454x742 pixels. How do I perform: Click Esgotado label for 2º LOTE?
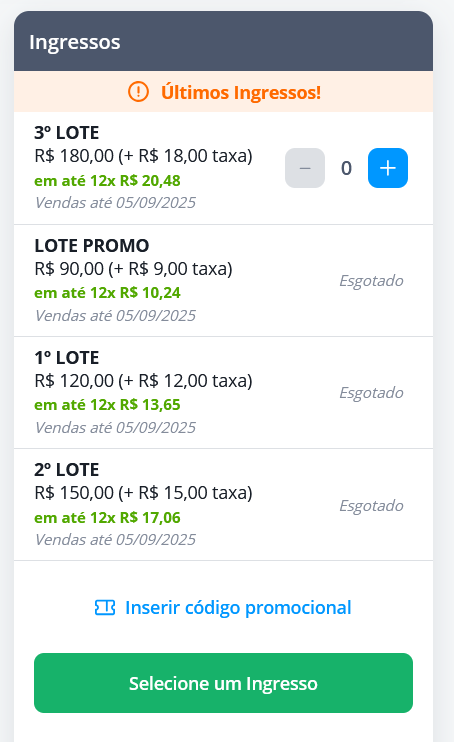[x=372, y=505]
